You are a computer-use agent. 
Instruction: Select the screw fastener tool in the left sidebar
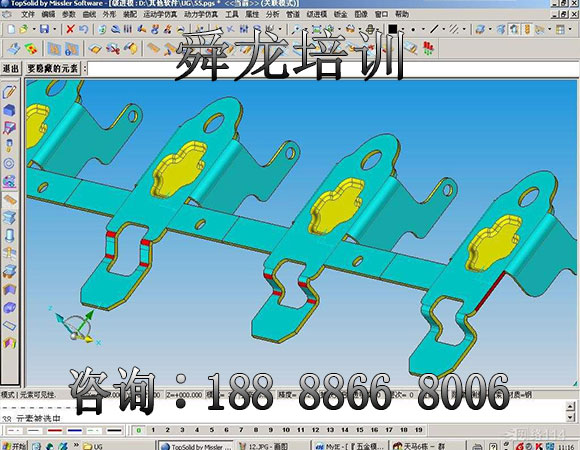pyautogui.click(x=9, y=145)
